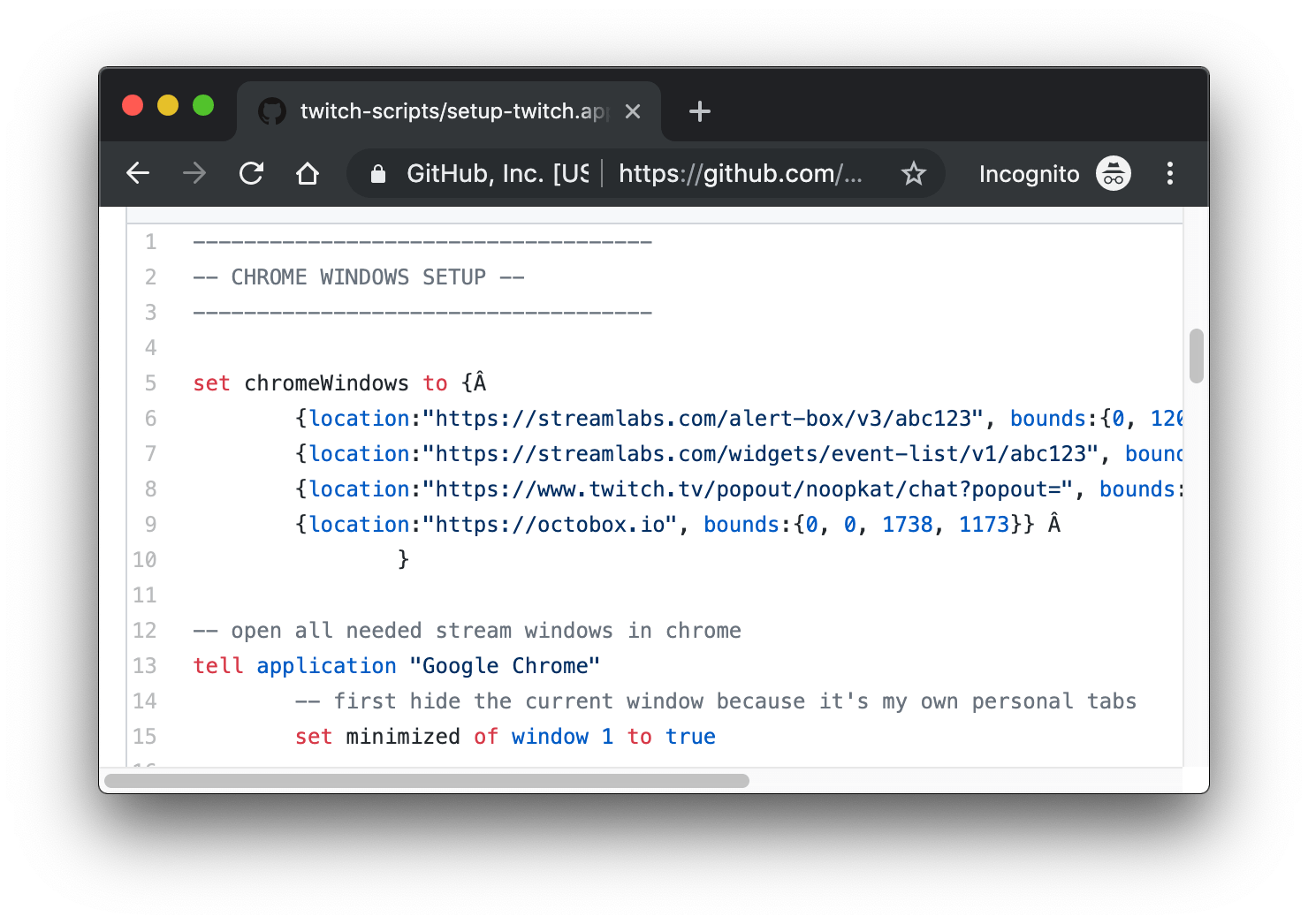The height and width of the screenshot is (924, 1308).
Task: Click the value 1173 on line 9
Action: 985,525
